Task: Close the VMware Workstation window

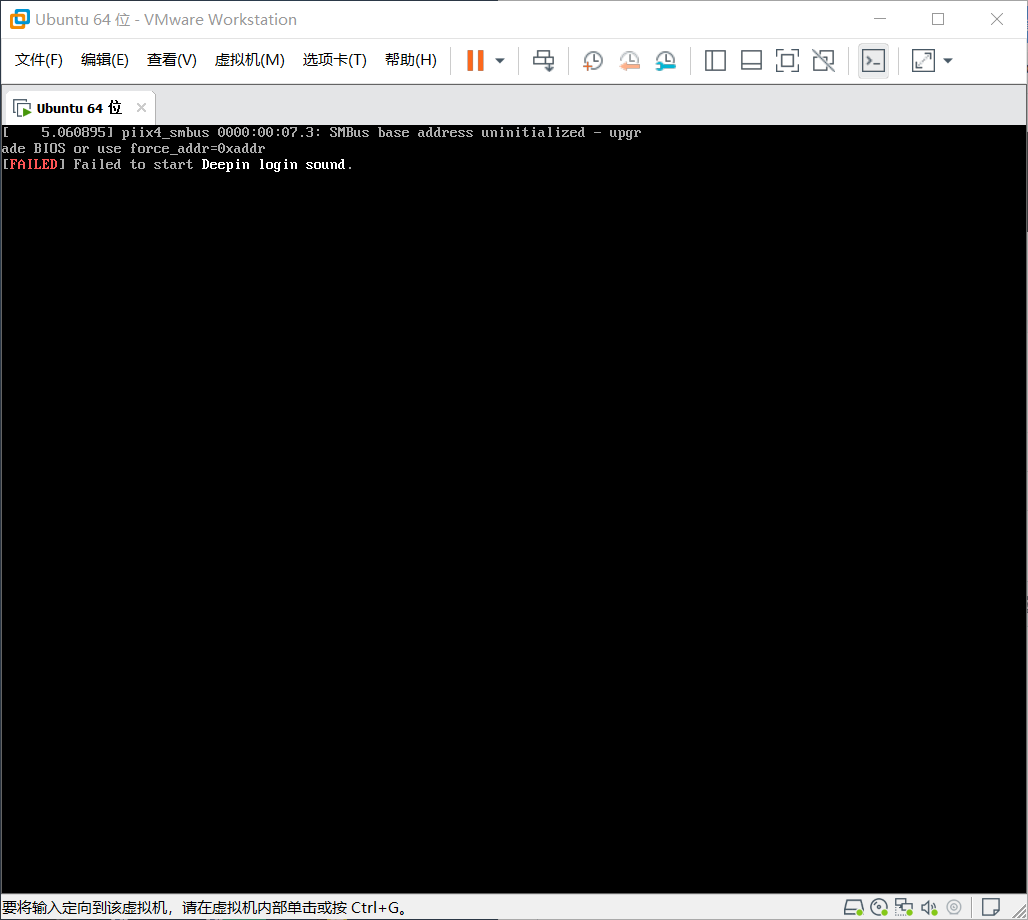Action: pyautogui.click(x=997, y=19)
